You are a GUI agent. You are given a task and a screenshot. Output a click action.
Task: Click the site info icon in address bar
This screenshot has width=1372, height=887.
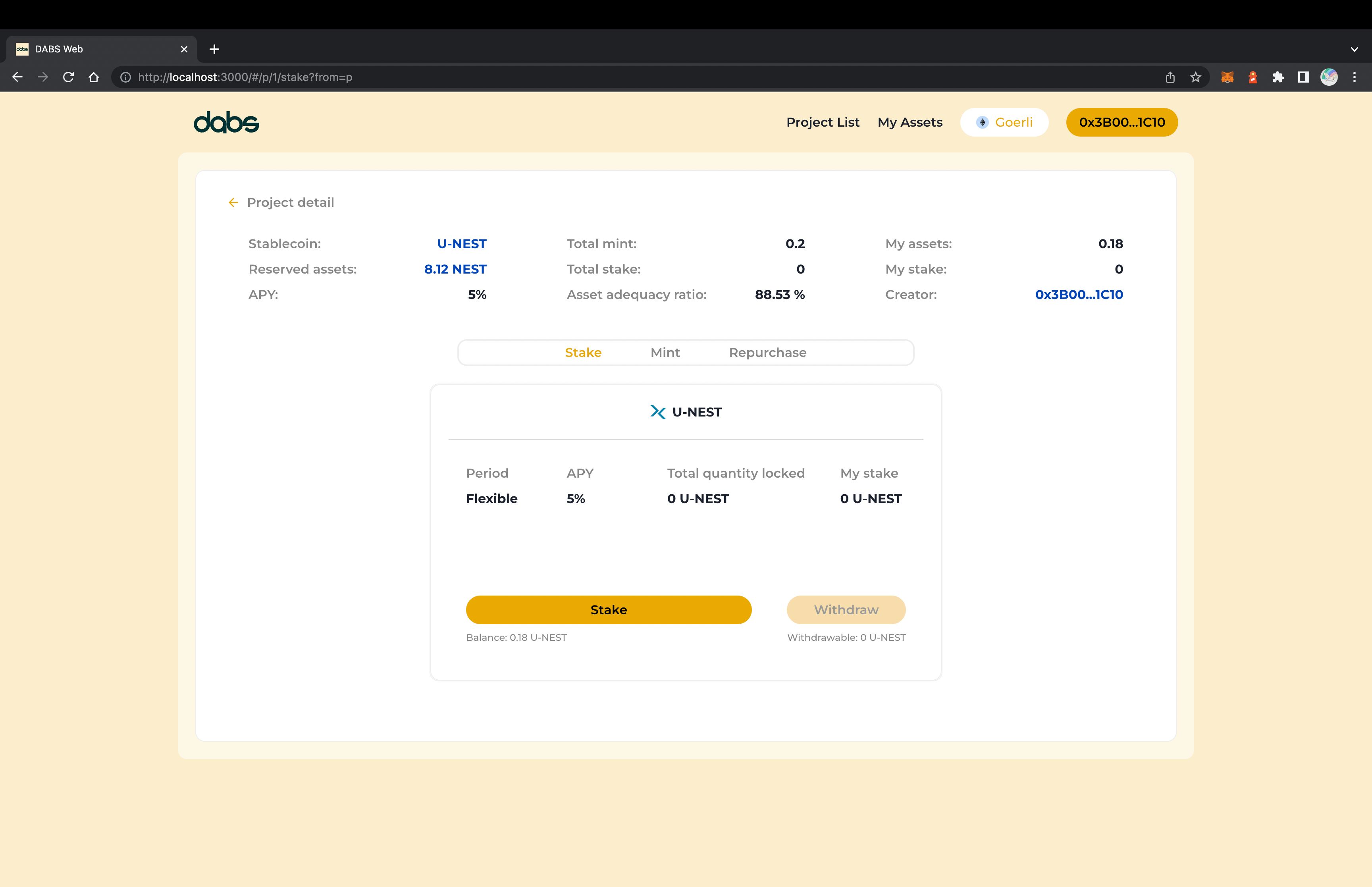click(125, 77)
